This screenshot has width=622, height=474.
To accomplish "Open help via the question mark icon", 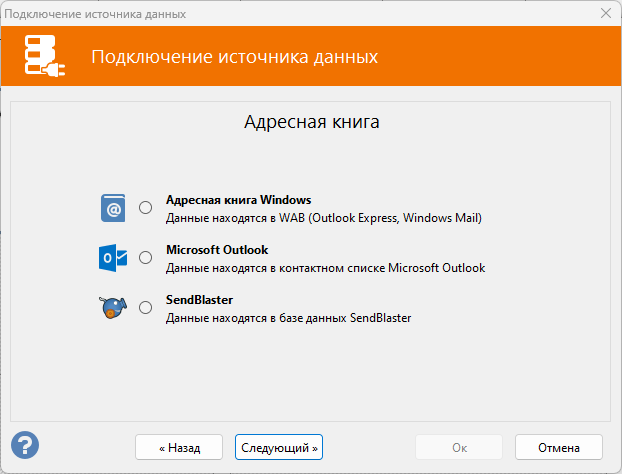I will tap(25, 445).
